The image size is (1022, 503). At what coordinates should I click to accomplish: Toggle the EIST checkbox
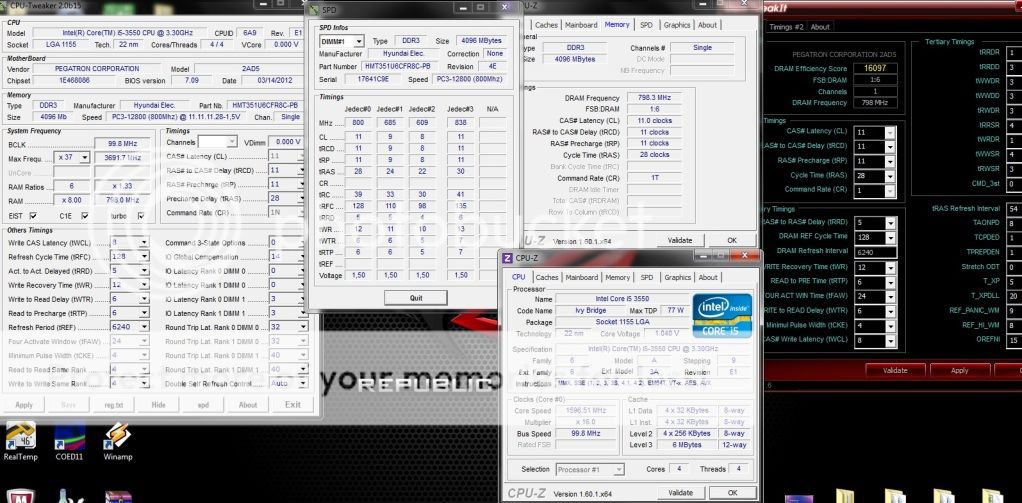click(x=34, y=215)
